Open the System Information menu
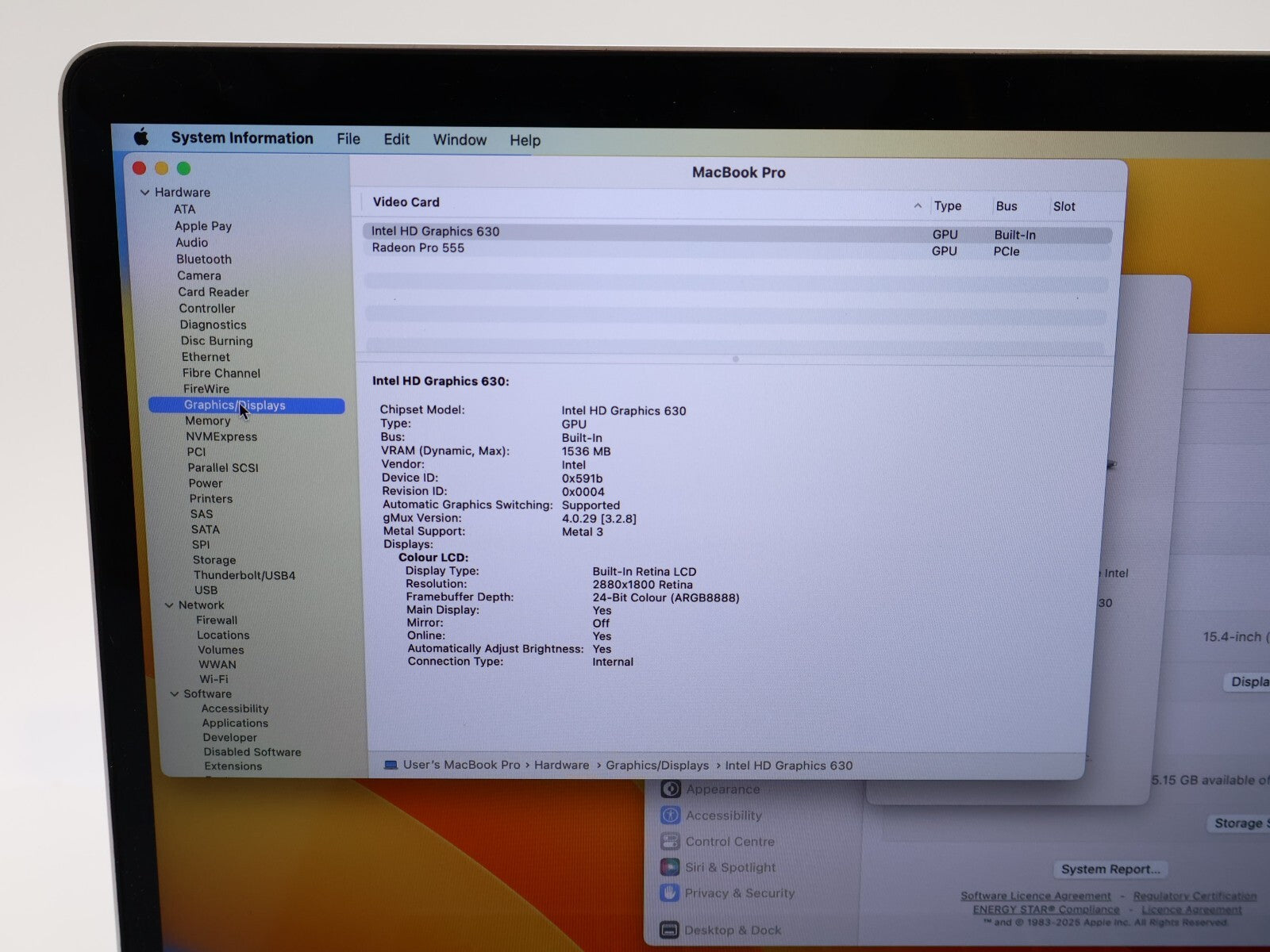This screenshot has width=1270, height=952. tap(242, 138)
